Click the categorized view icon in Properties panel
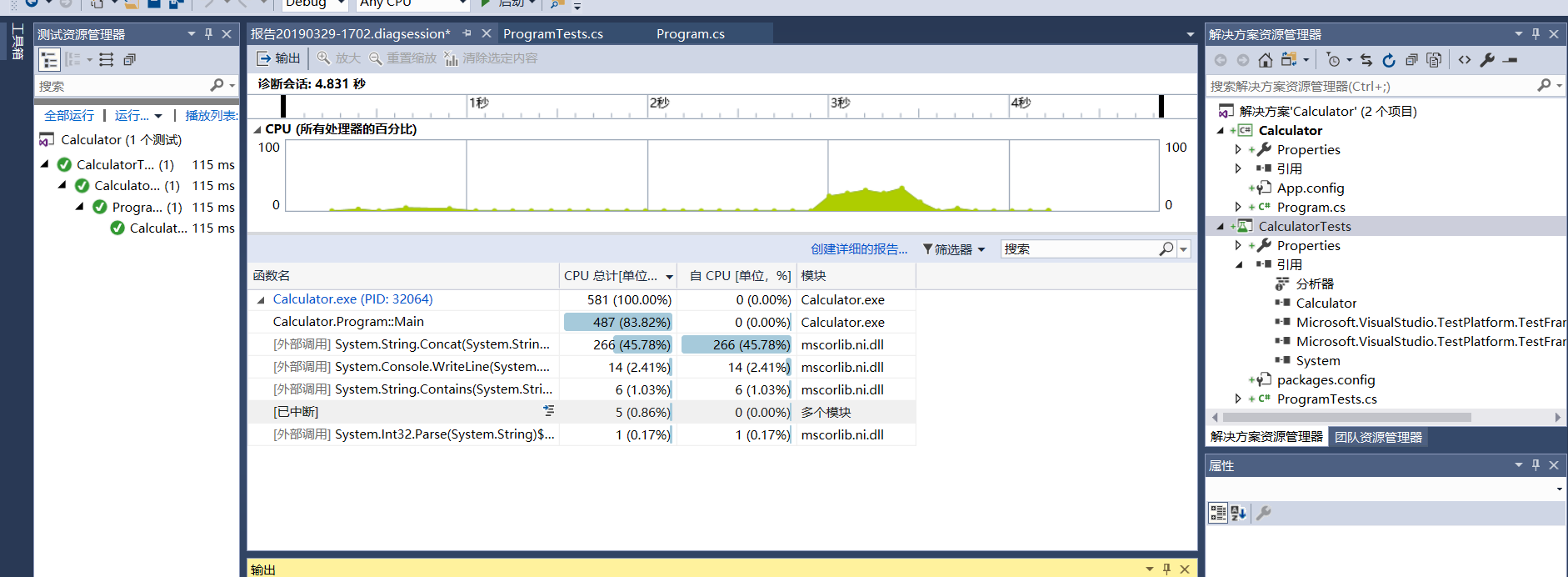The height and width of the screenshot is (577, 1568). click(x=1218, y=513)
